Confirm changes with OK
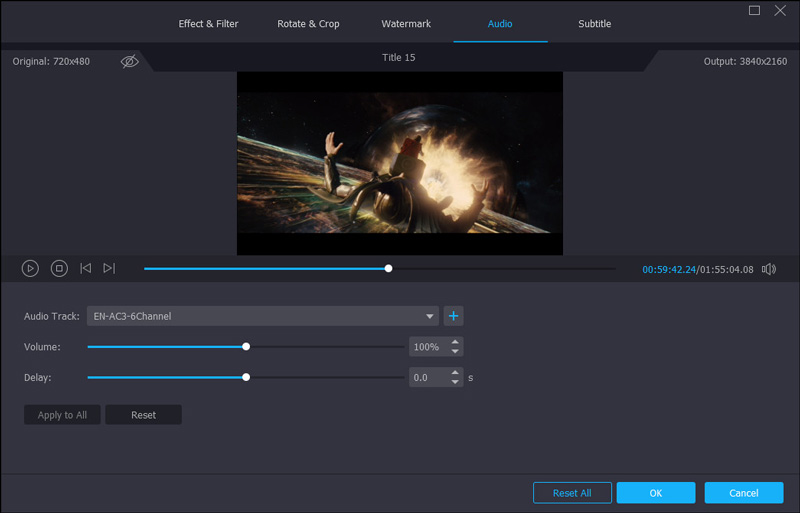 point(655,493)
